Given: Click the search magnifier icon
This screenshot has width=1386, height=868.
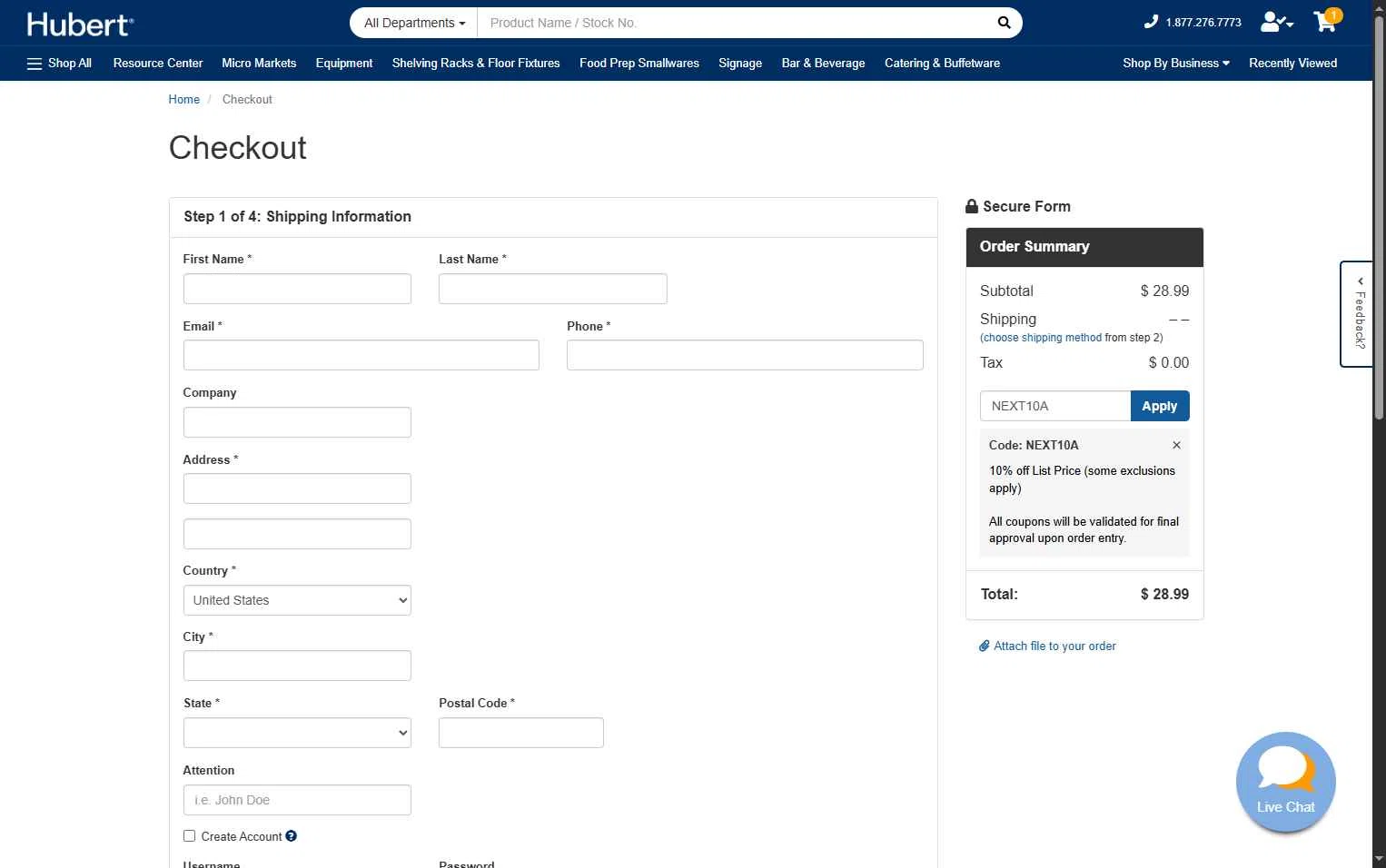Looking at the screenshot, I should [x=1004, y=23].
